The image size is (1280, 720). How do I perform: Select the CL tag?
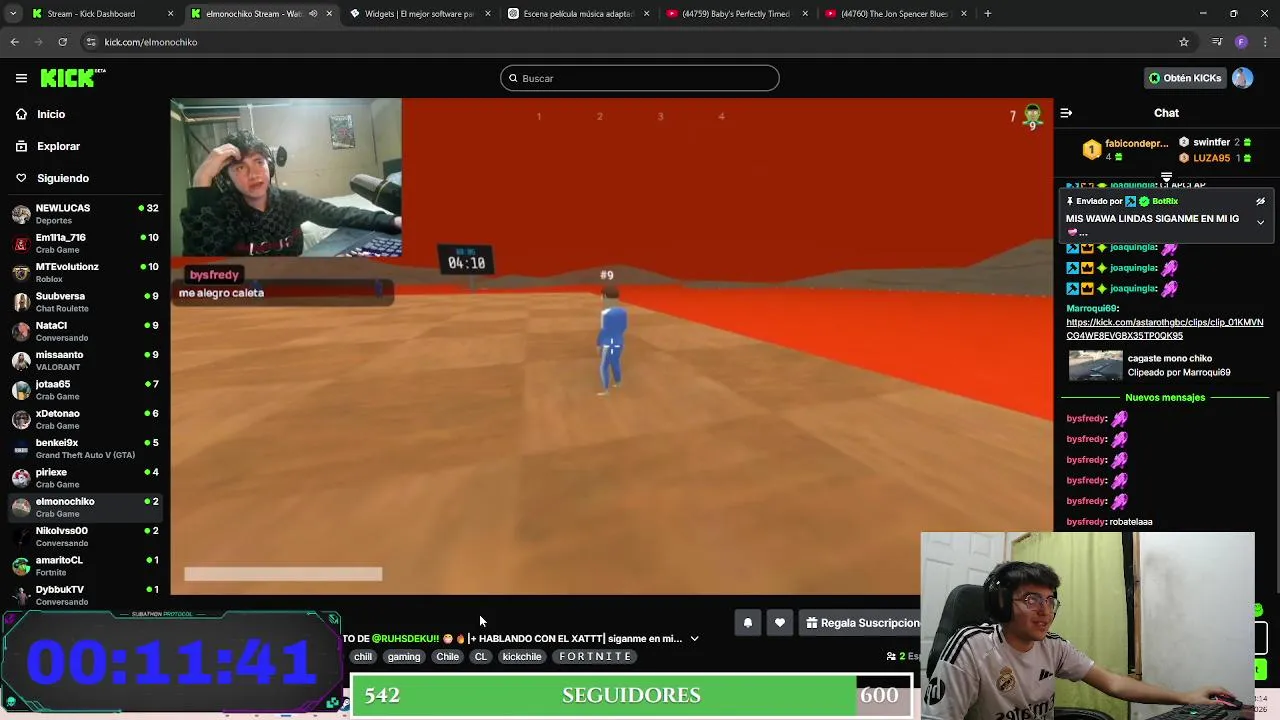[481, 657]
